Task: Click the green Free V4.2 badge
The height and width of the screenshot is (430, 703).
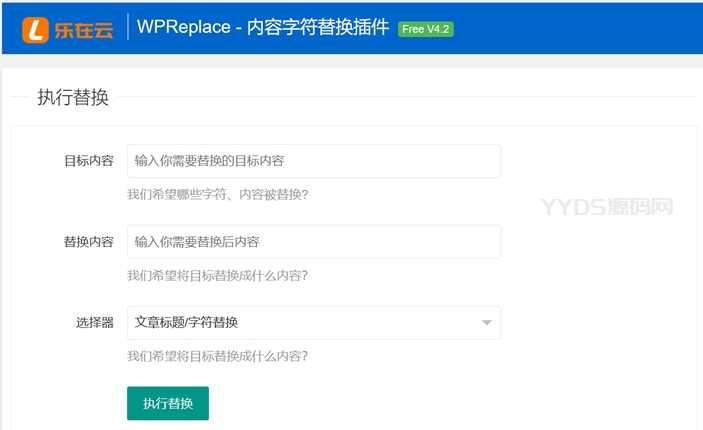Action: click(x=425, y=29)
